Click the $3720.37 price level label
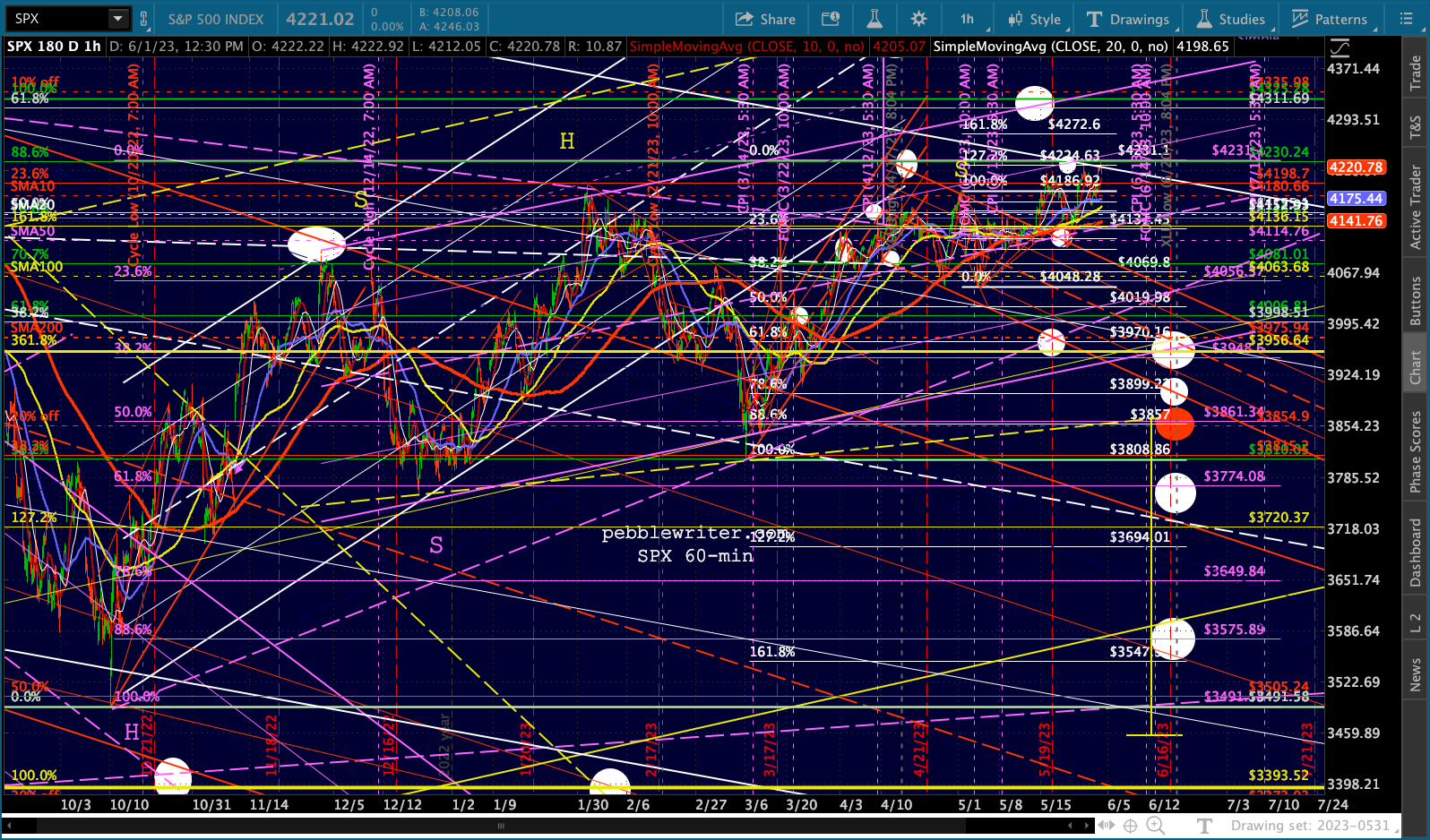 (x=1279, y=518)
